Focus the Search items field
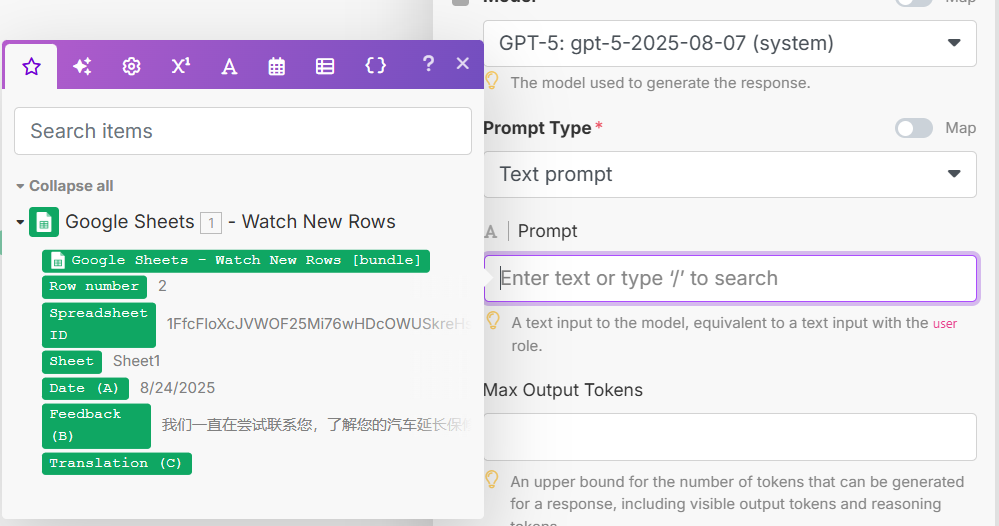The height and width of the screenshot is (526, 999). pos(243,131)
